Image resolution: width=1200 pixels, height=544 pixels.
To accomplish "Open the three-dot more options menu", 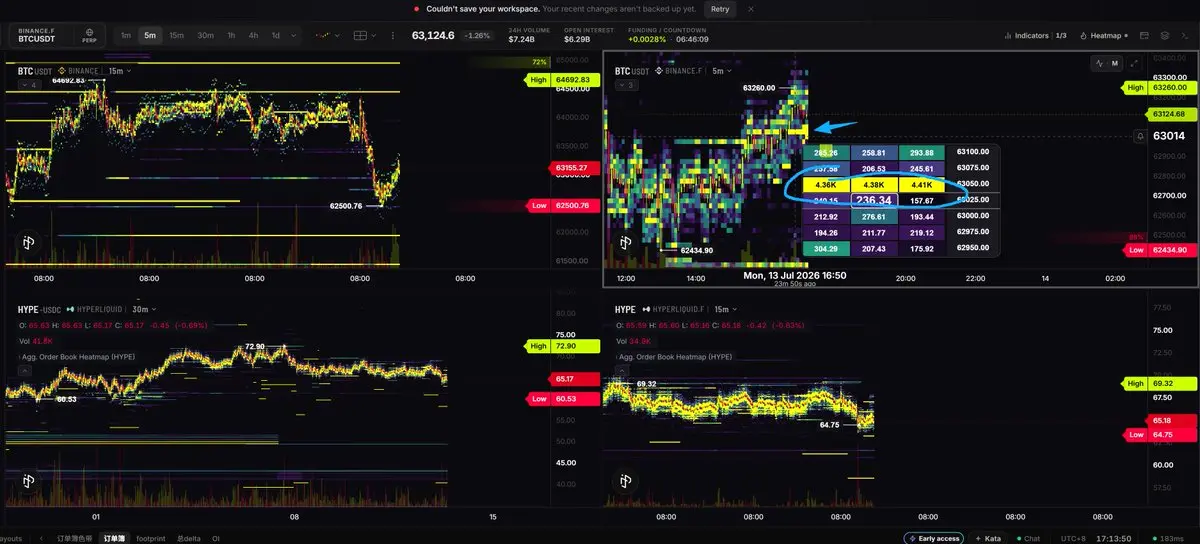I will coord(391,35).
